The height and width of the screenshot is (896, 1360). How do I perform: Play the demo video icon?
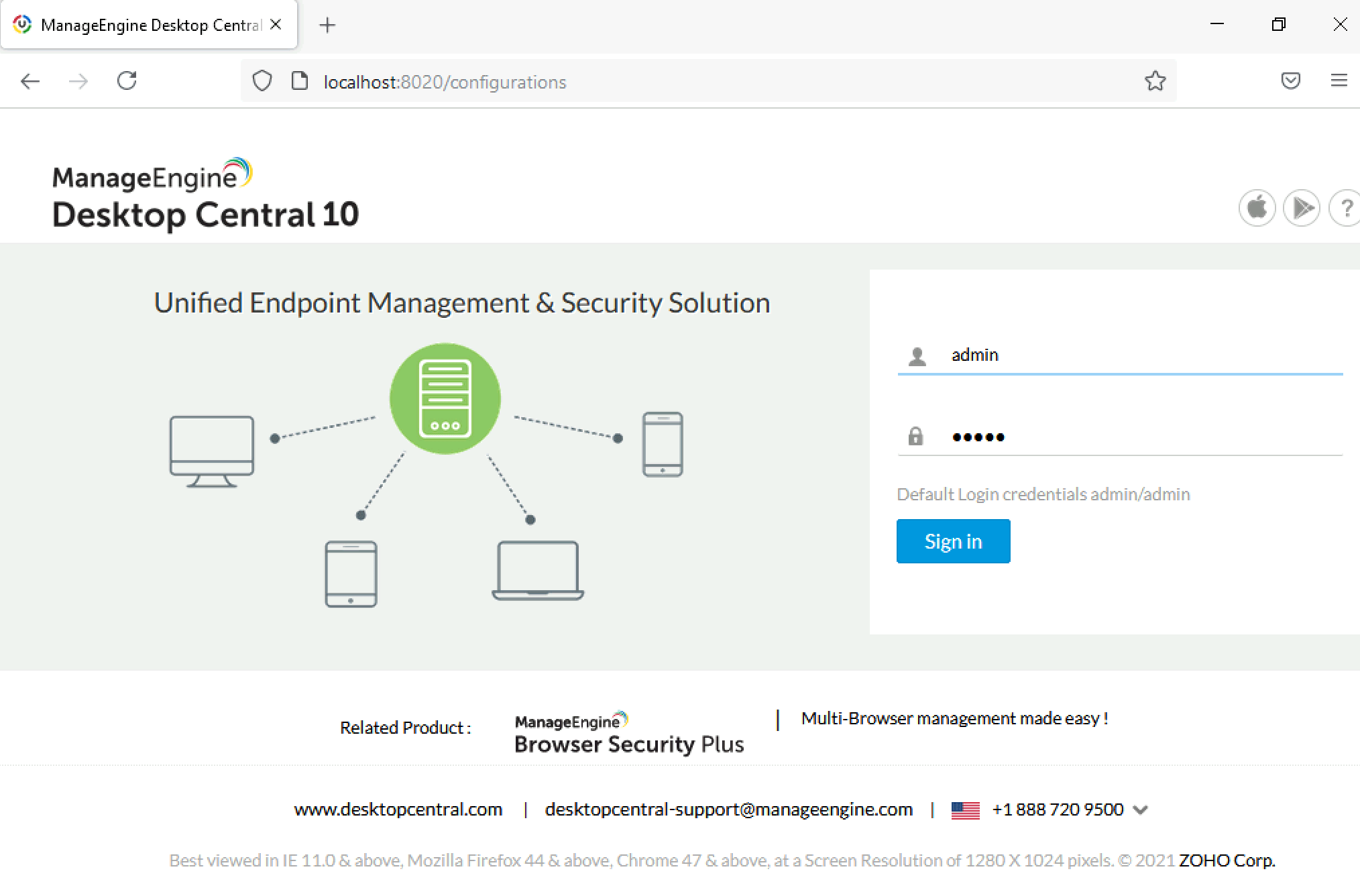click(x=1301, y=208)
